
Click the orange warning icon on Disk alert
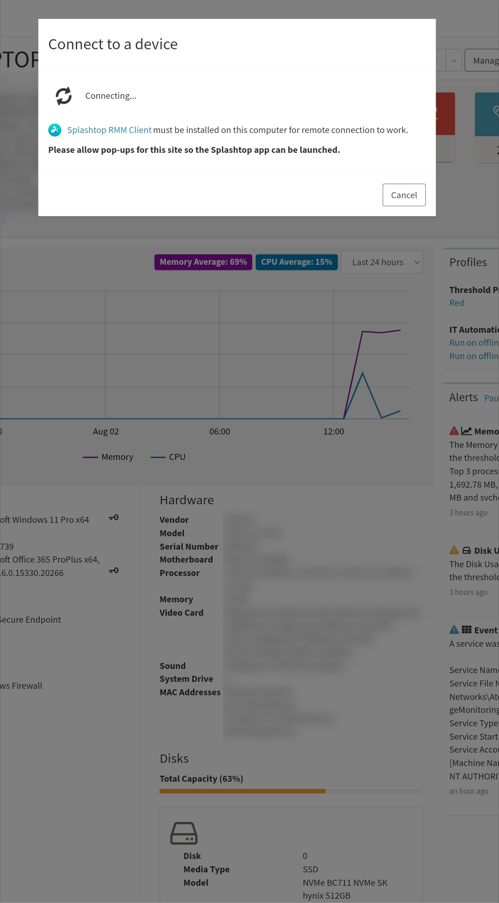(454, 550)
